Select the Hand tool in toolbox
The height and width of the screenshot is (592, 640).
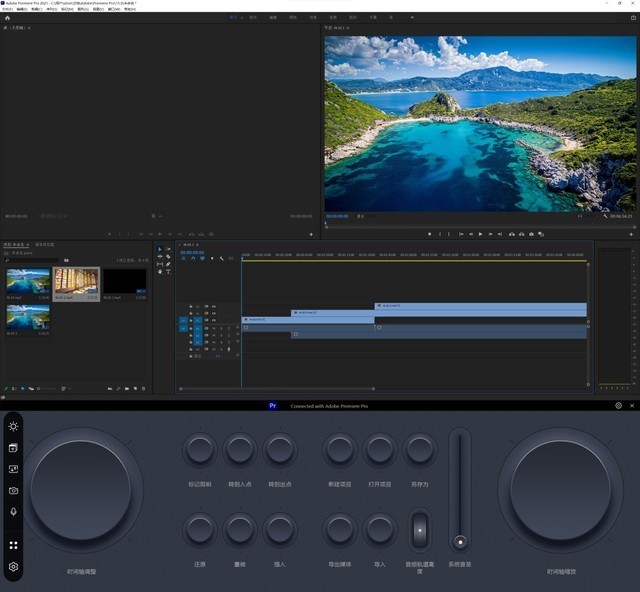159,271
